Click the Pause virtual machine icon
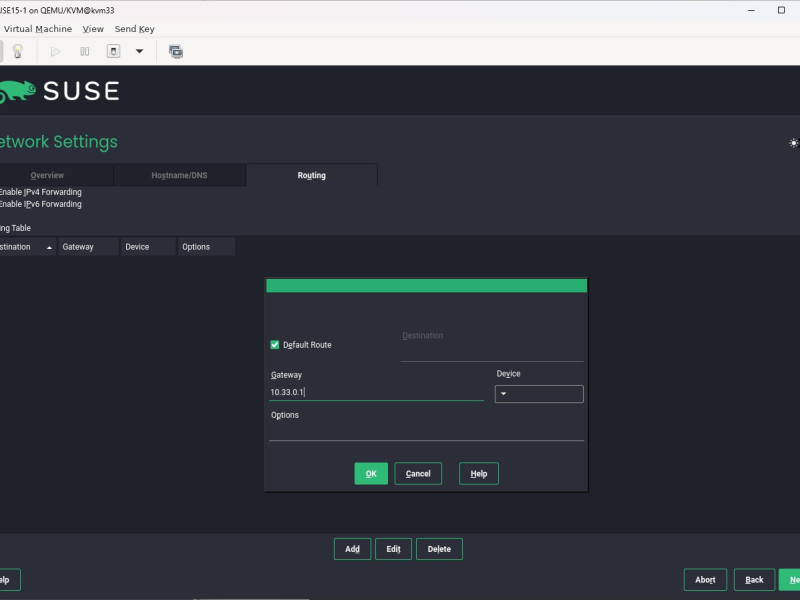This screenshot has width=800, height=600. (85, 52)
